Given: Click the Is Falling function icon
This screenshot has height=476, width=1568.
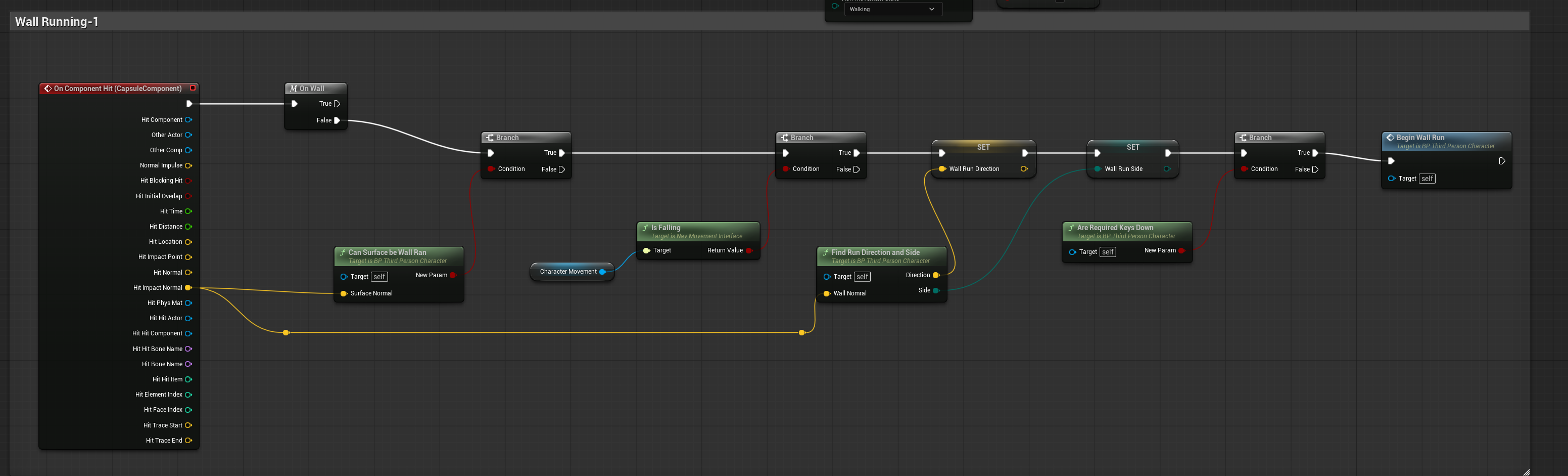Looking at the screenshot, I should 645,228.
